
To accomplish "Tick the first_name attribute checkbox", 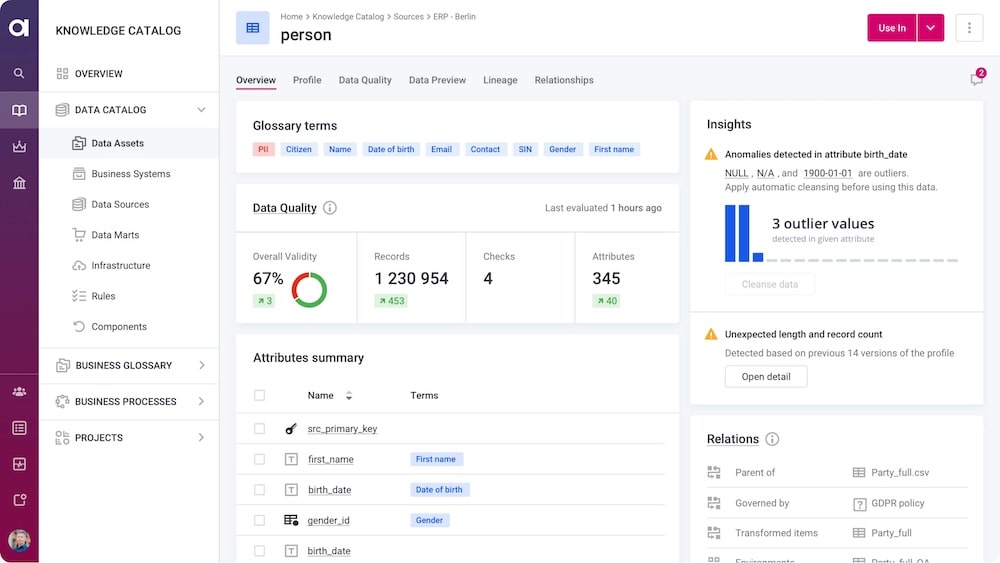I will [x=260, y=459].
